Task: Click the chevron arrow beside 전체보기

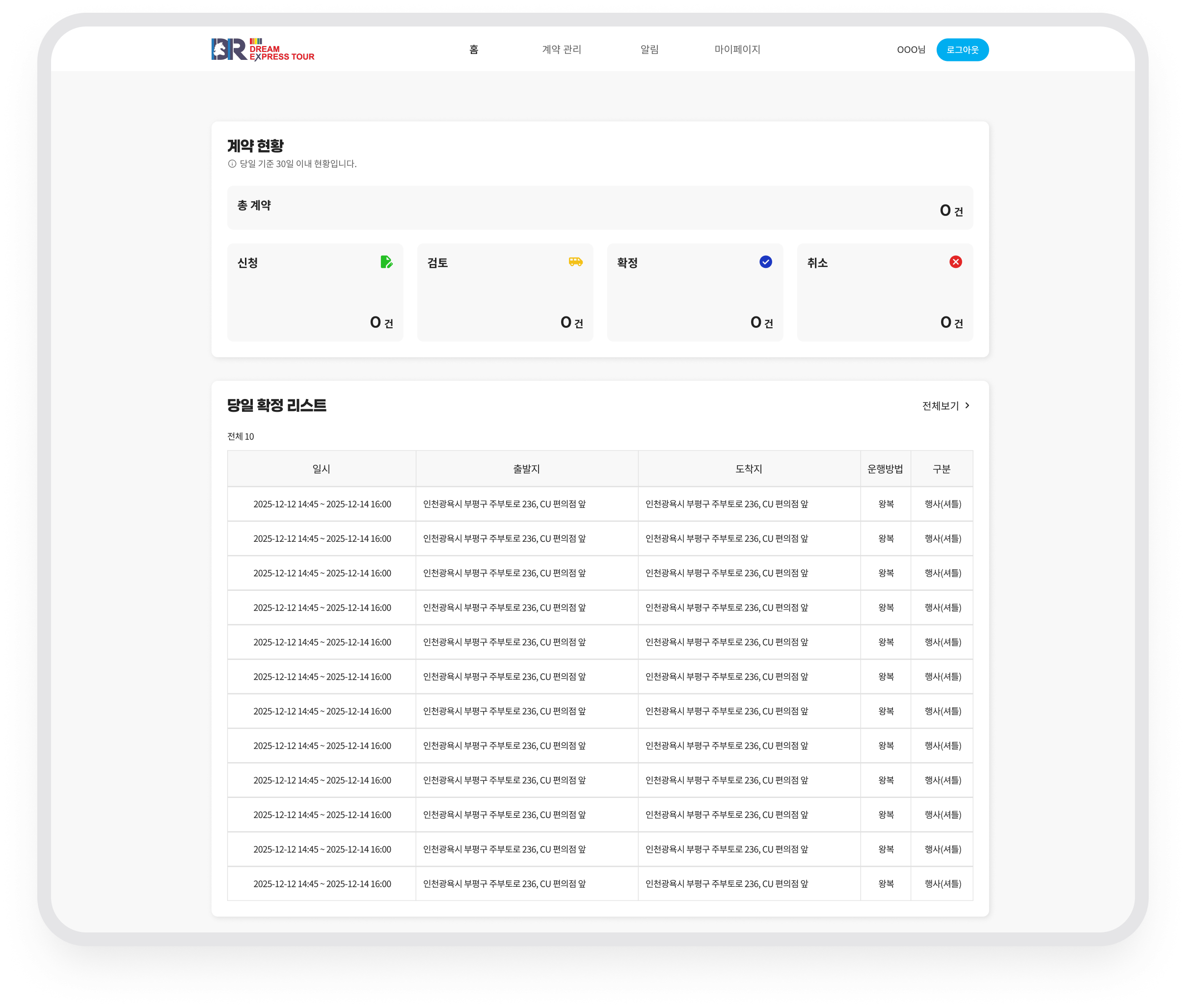Action: coord(967,405)
